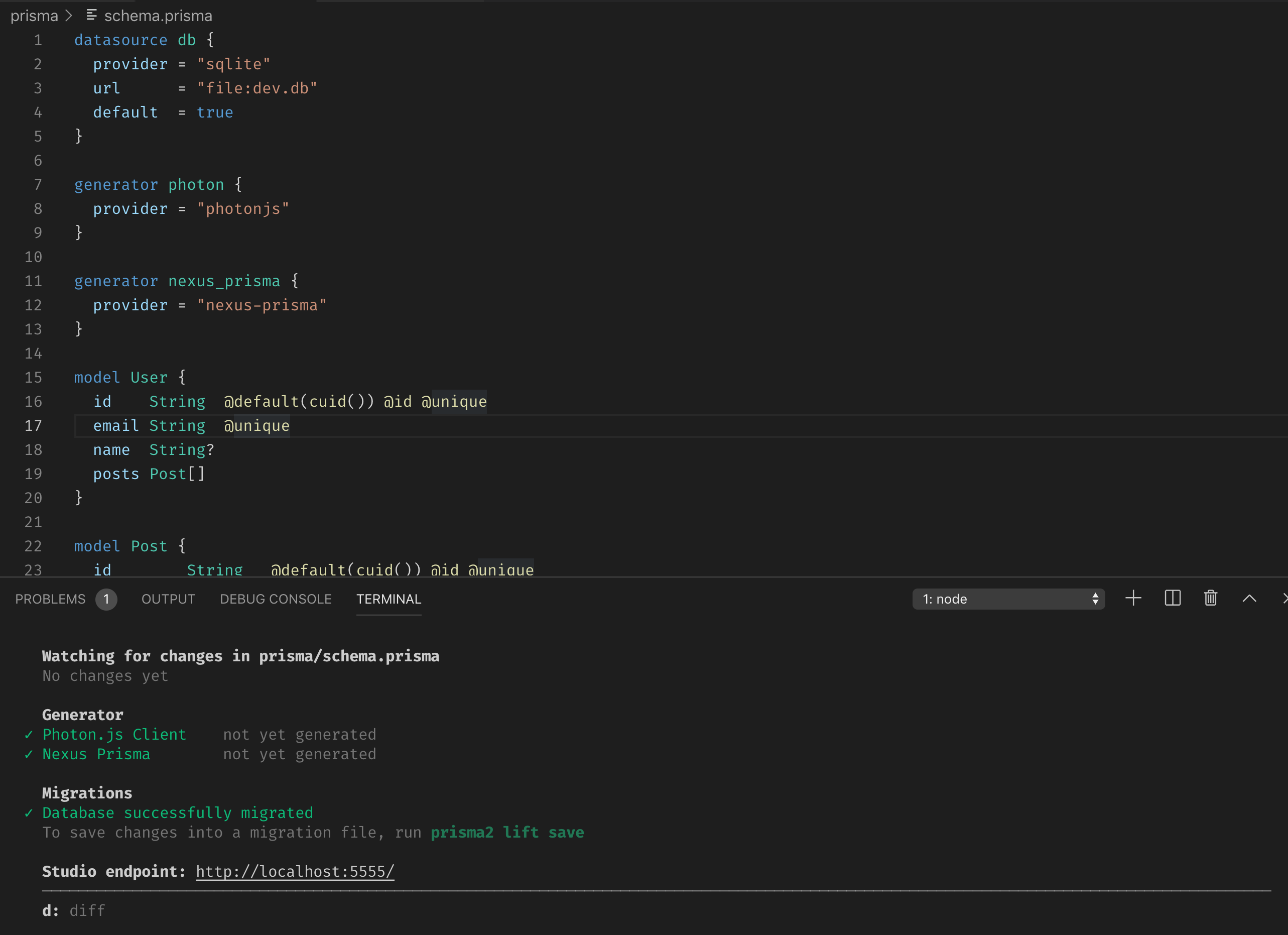Open the OUTPUT tab

point(168,599)
